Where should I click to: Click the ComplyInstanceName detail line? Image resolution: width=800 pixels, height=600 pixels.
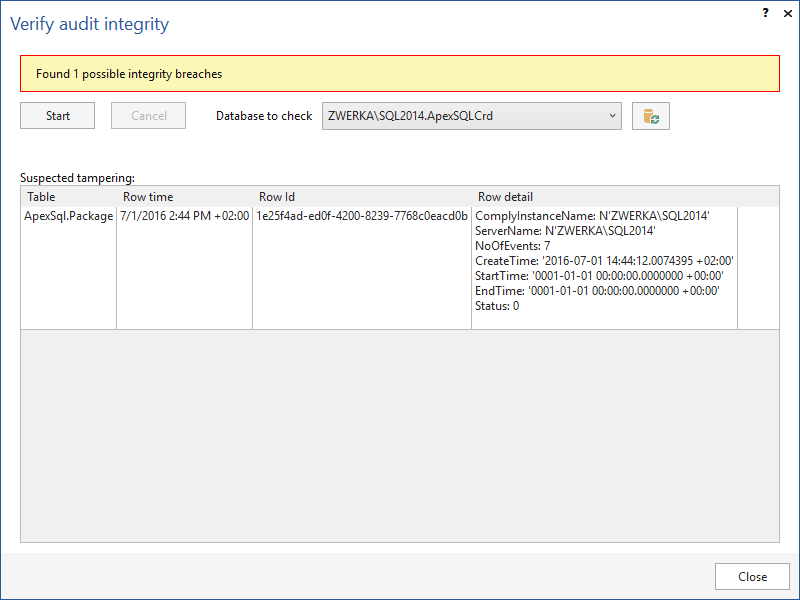pyautogui.click(x=592, y=216)
